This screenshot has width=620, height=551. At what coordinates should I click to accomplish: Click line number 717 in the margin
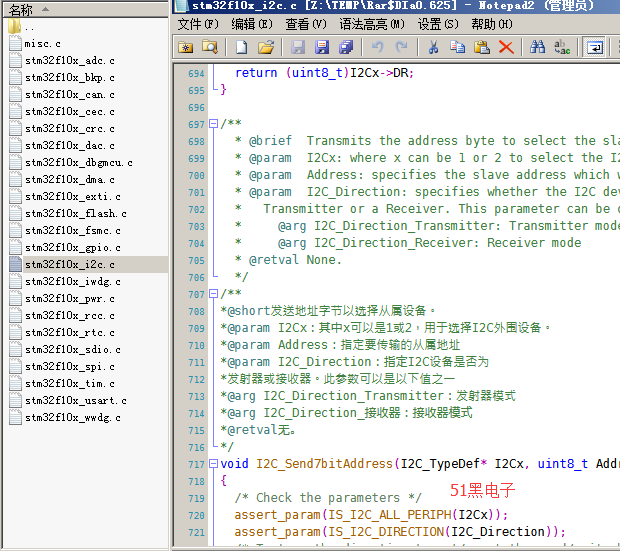(196, 464)
